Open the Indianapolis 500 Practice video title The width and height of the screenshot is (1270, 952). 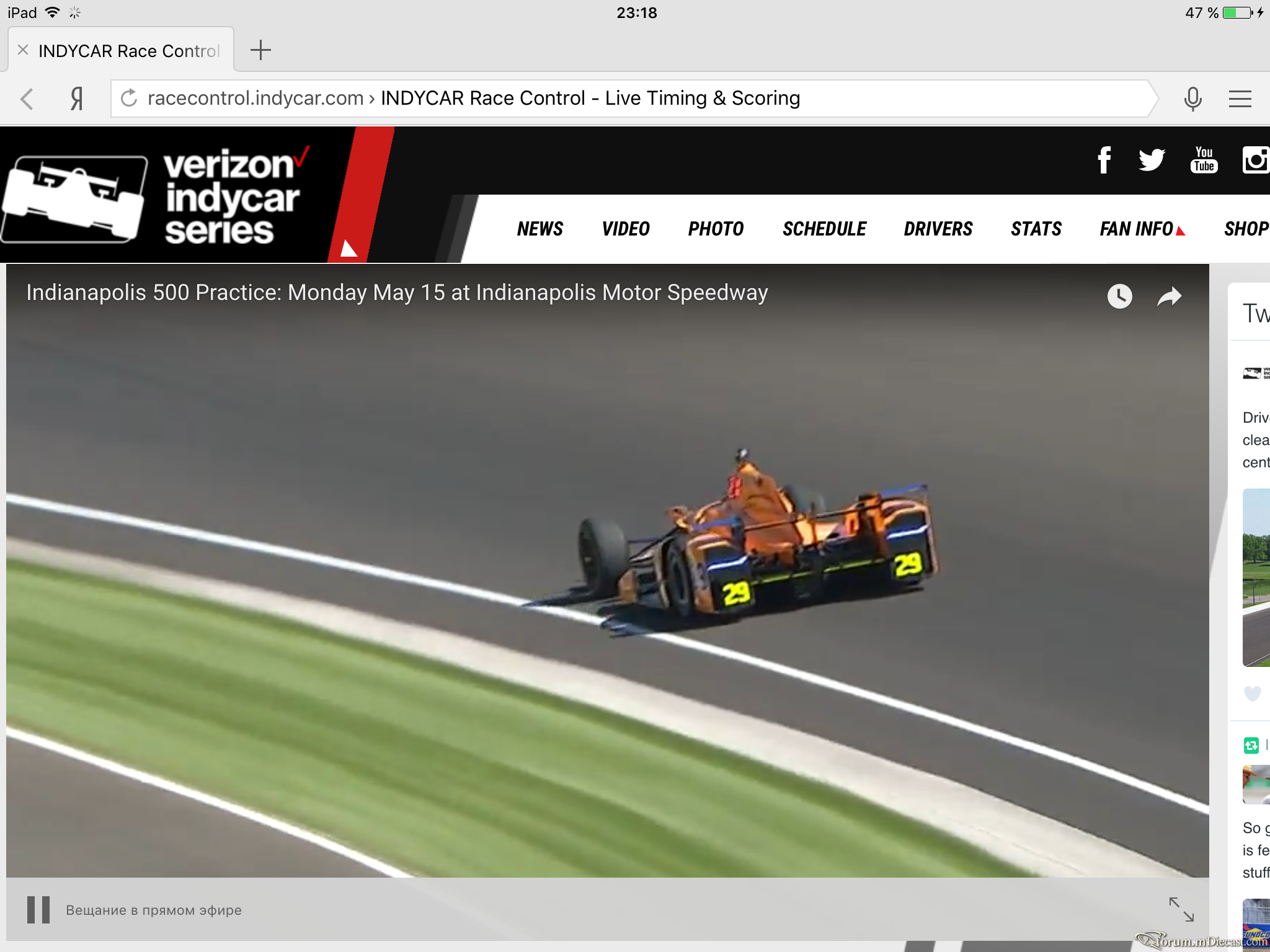(x=397, y=293)
